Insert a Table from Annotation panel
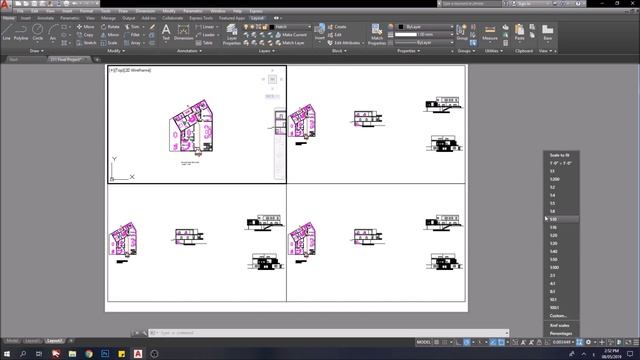The image size is (640, 360). coord(204,42)
